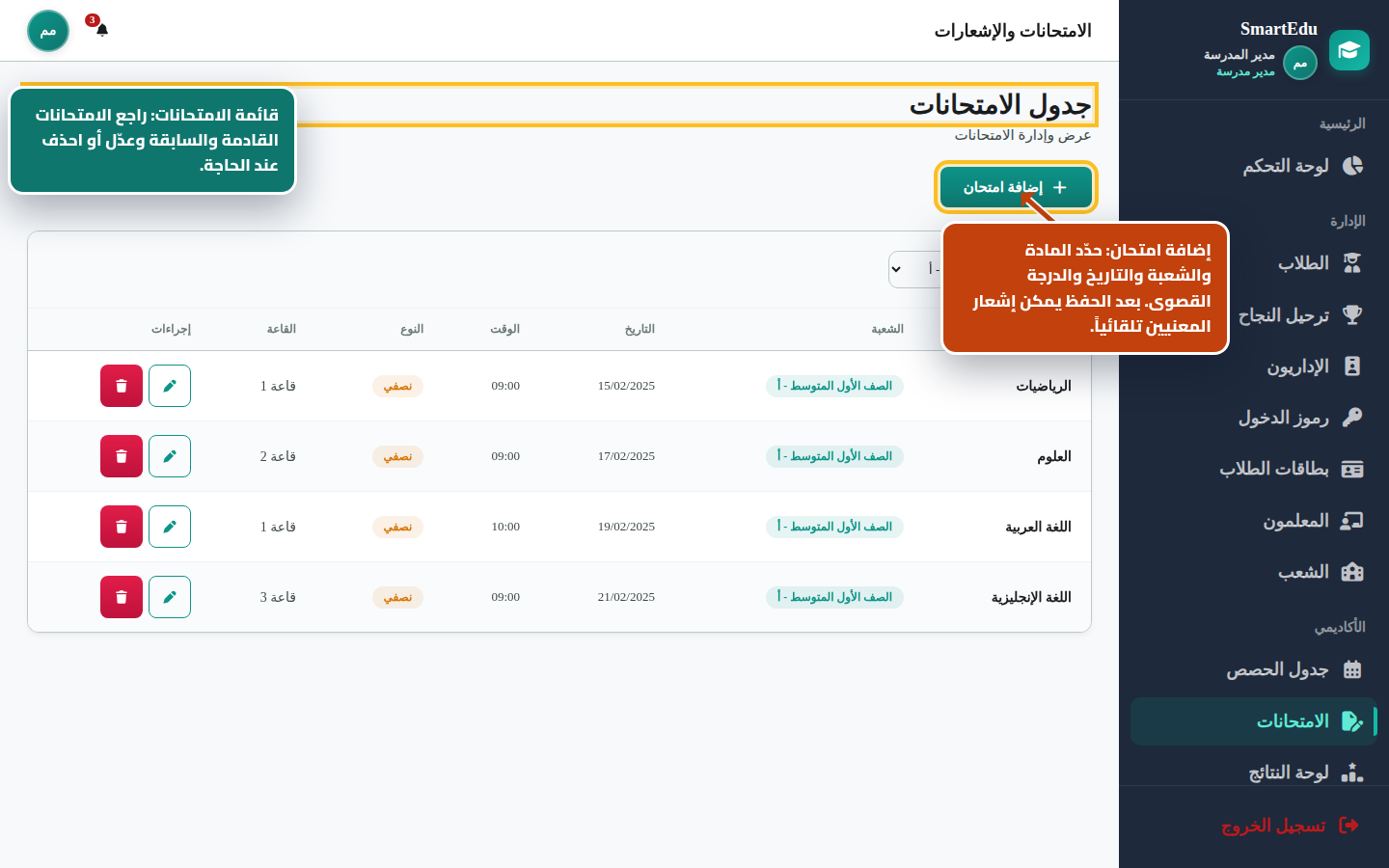Image resolution: width=1389 pixels, height=868 pixels.
Task: Delete the الرياضيات exam
Action: point(122,386)
